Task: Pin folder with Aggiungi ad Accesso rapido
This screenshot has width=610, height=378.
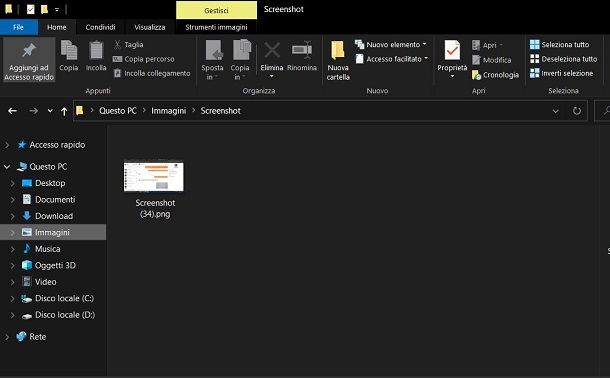Action: 29,60
